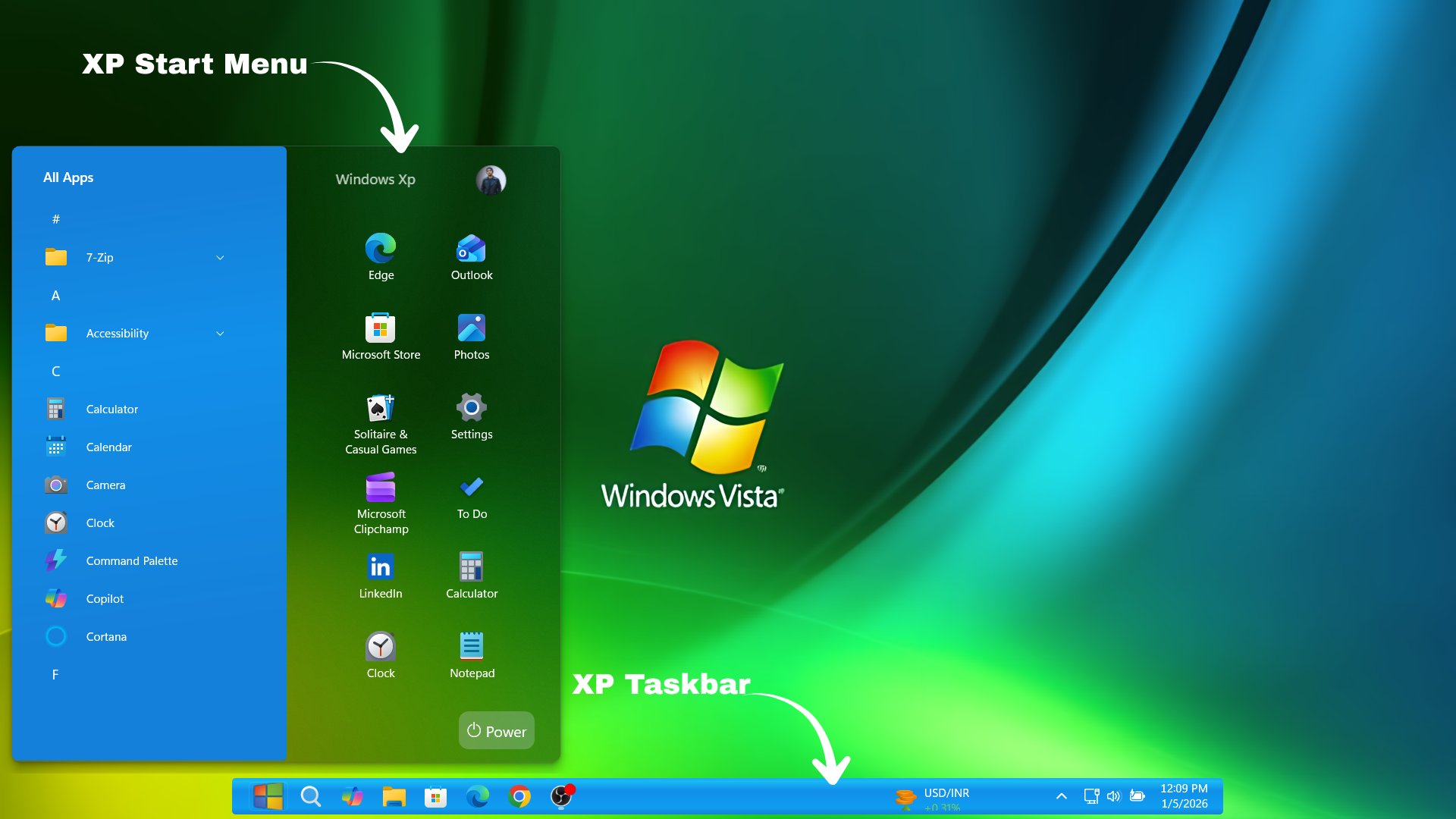Viewport: 1456px width, 819px height.
Task: Click the Power button
Action: (497, 731)
